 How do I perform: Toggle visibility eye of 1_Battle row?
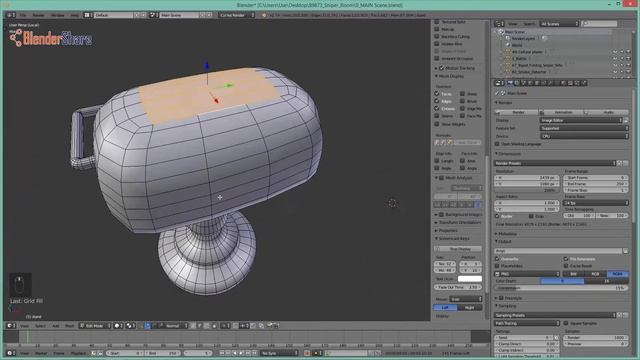[615, 59]
